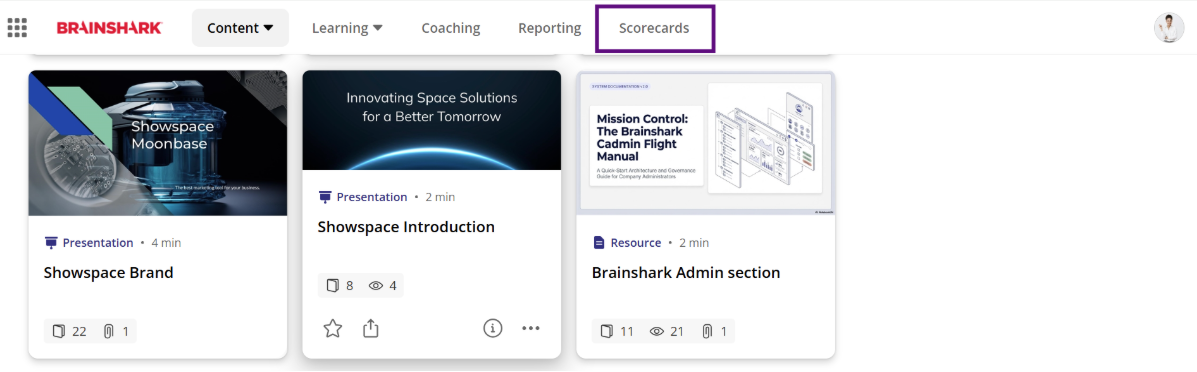Click the resource document icon on Admin section card
The height and width of the screenshot is (372, 1197).
point(599,243)
